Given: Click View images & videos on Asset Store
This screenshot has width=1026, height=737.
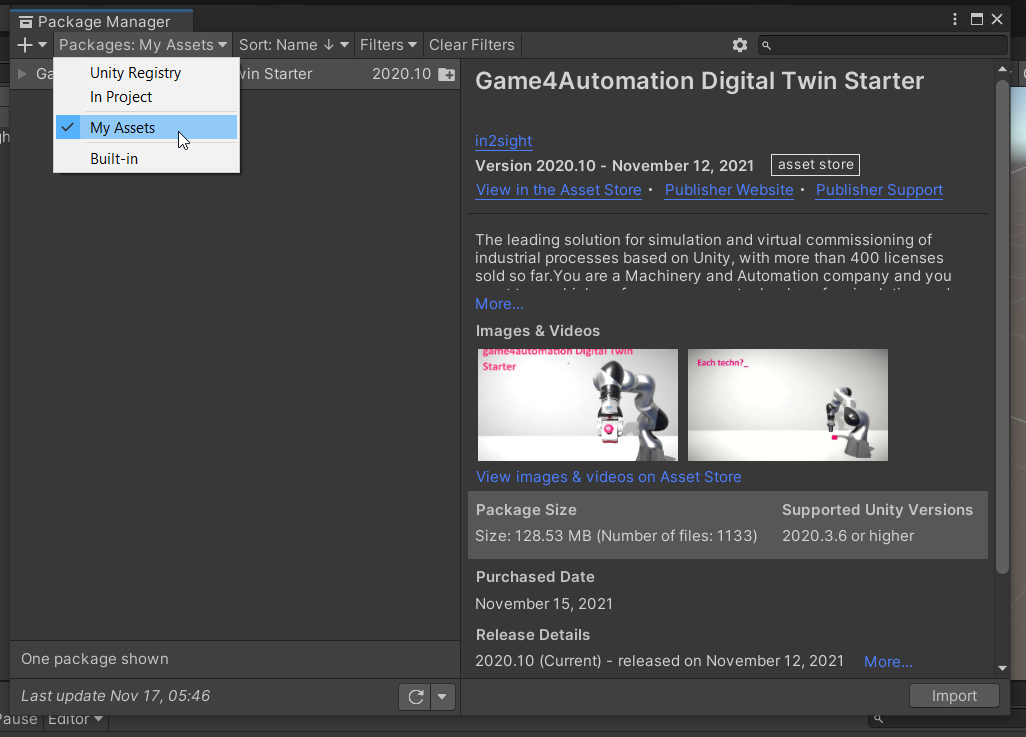Looking at the screenshot, I should (x=609, y=477).
